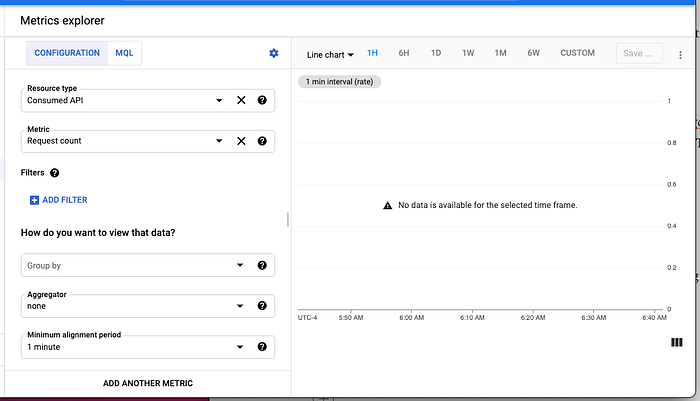700x401 pixels.
Task: Open help for Resource type field
Action: tap(262, 100)
